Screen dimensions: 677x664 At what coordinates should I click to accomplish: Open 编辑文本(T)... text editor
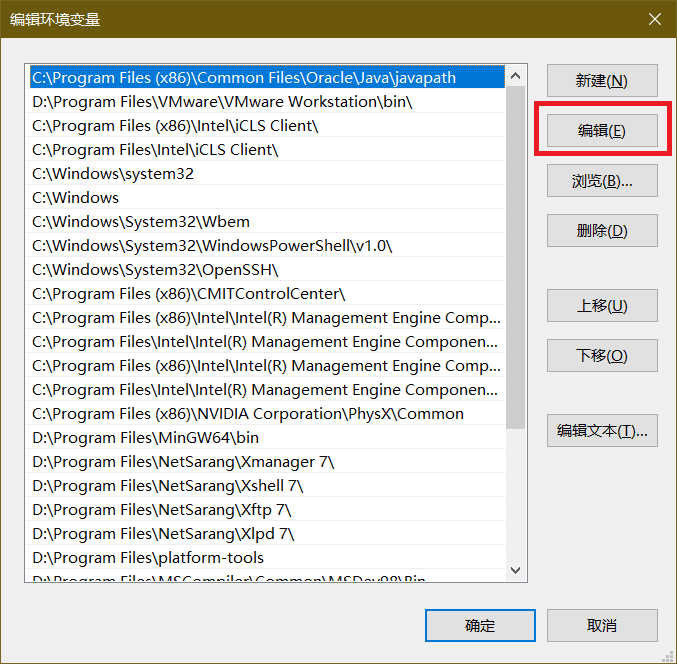(602, 431)
